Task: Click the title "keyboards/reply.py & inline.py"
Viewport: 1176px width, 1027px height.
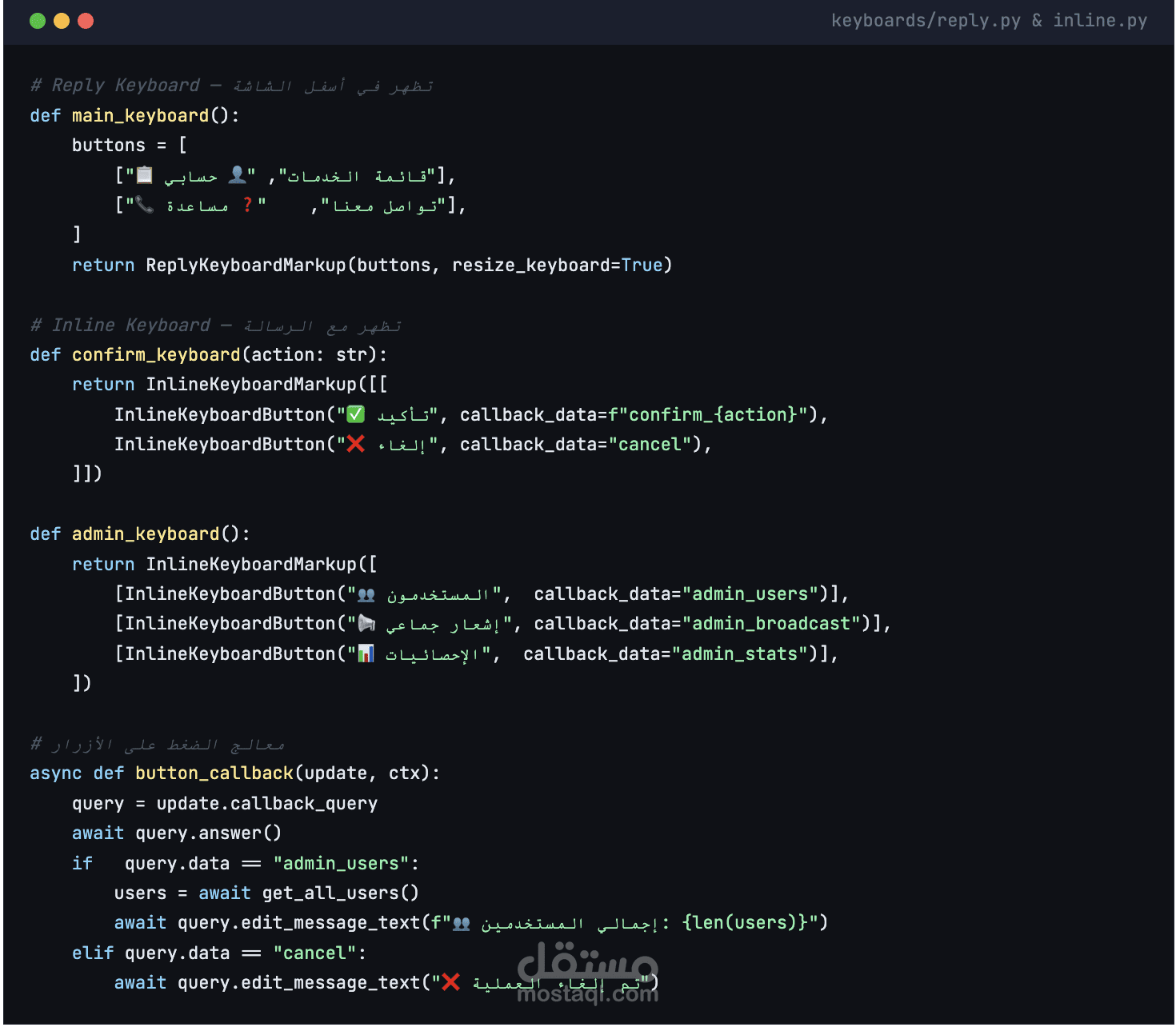Action: click(x=989, y=21)
